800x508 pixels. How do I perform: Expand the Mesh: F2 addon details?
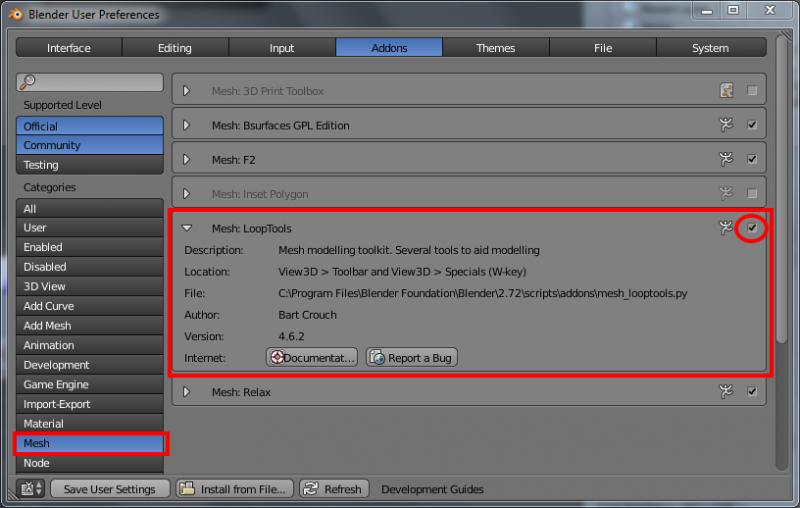tap(187, 159)
